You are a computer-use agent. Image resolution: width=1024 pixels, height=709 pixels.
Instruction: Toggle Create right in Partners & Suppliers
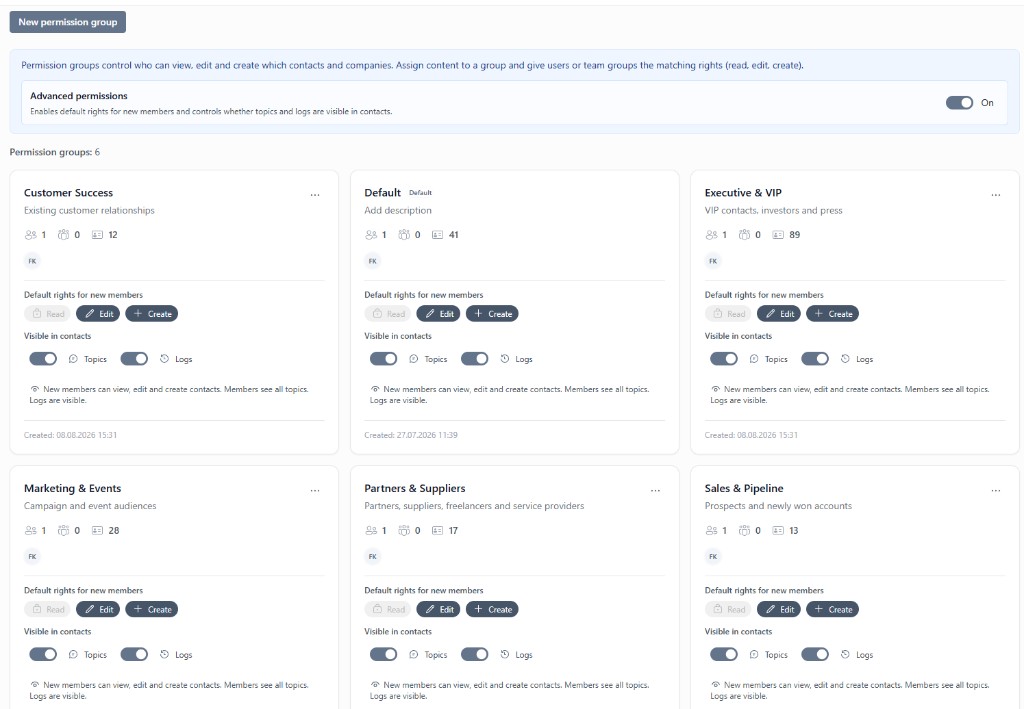point(492,609)
